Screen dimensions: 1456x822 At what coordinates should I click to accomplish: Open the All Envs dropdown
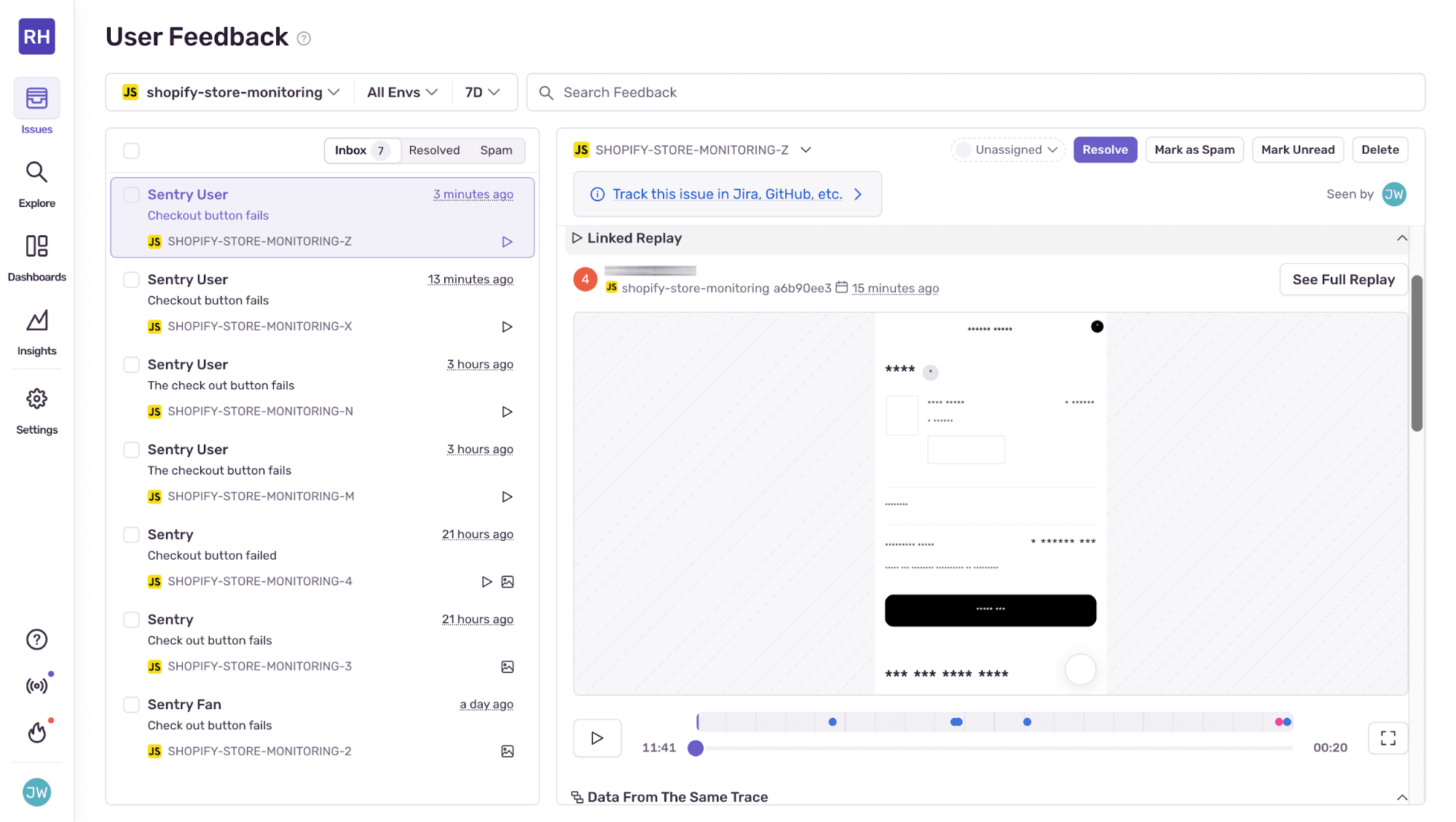[x=401, y=92]
